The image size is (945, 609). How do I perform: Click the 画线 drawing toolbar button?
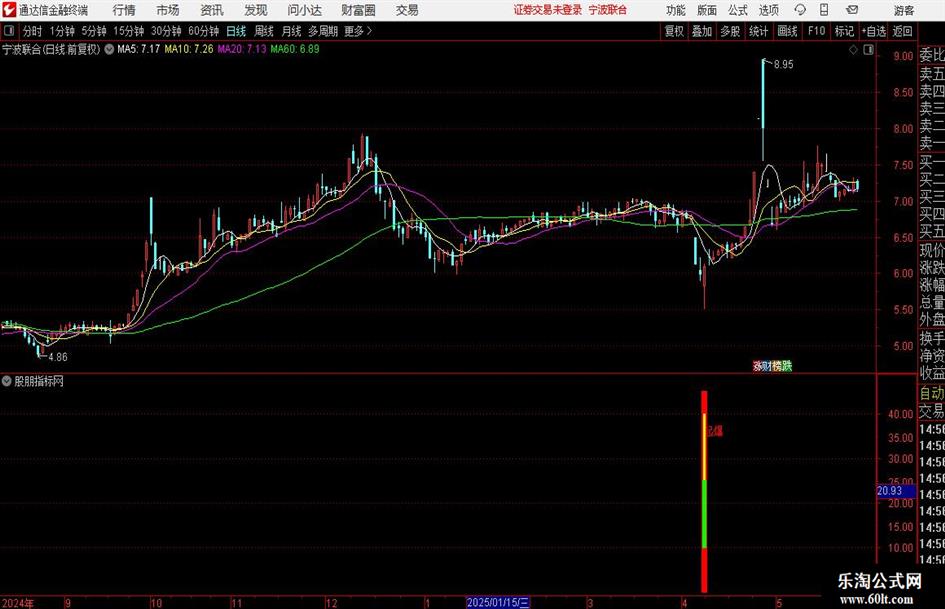tap(788, 31)
